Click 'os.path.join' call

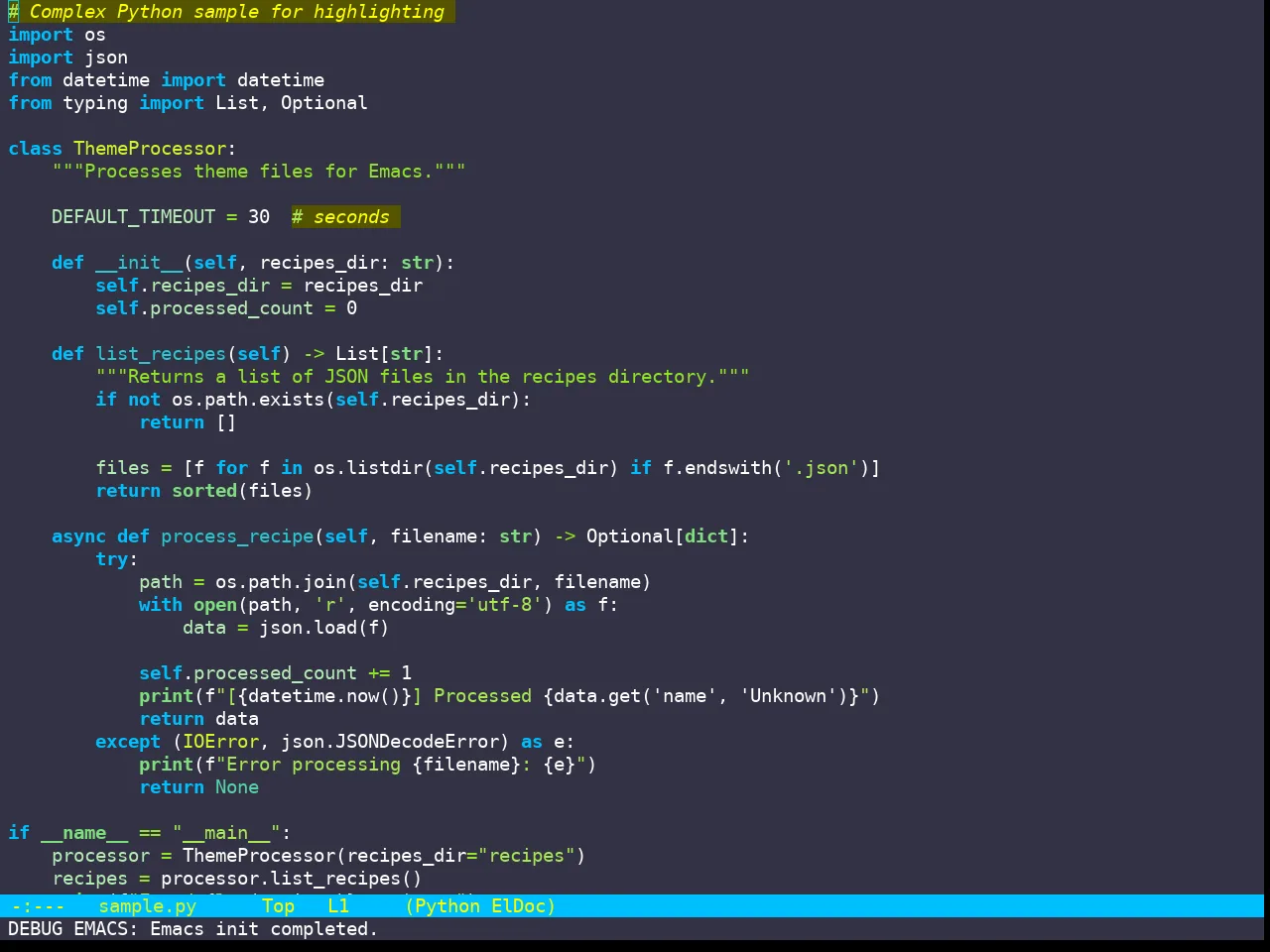[x=281, y=582]
